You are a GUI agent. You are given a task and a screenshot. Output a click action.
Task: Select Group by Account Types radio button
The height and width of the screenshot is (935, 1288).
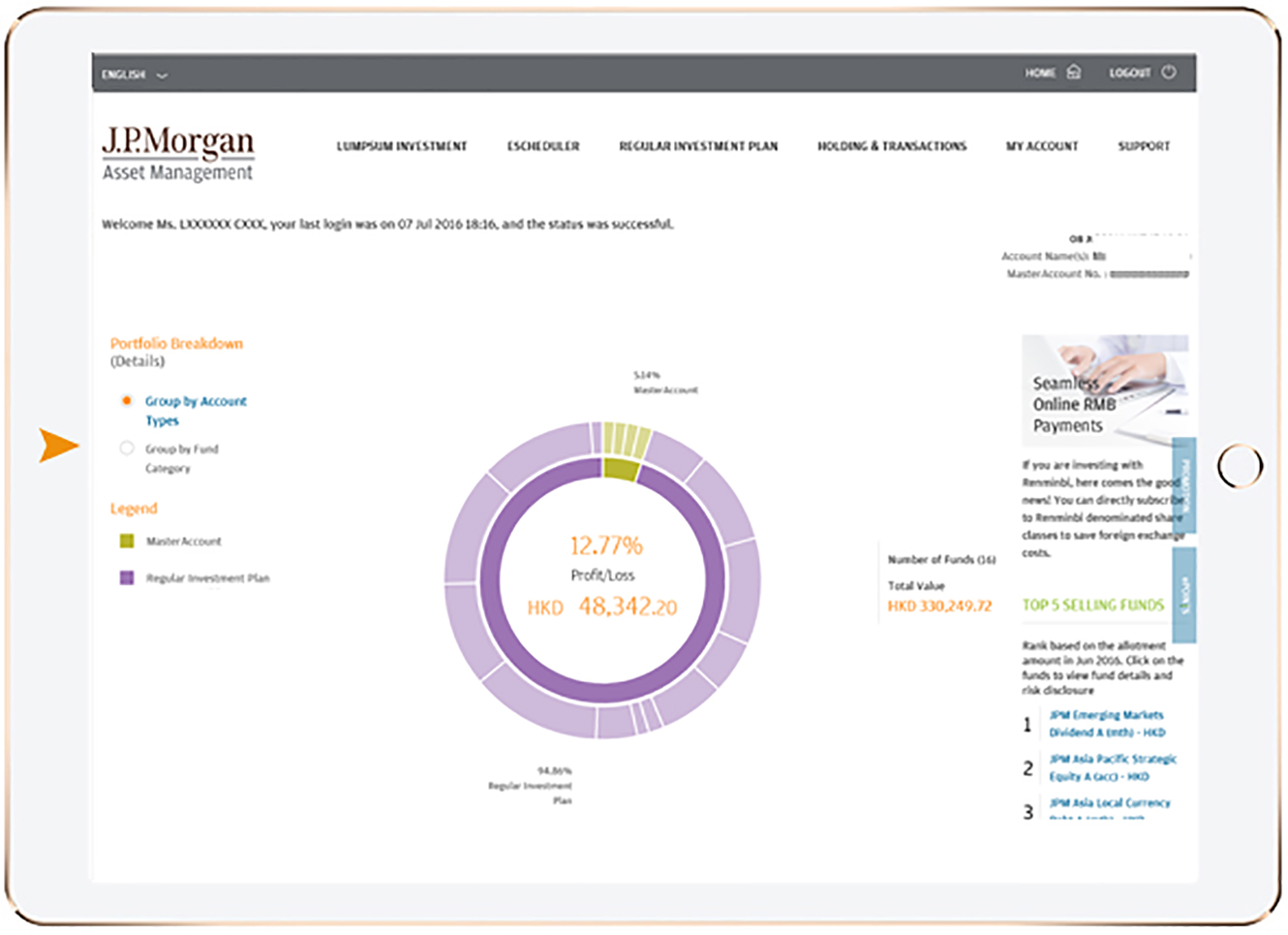tap(127, 401)
